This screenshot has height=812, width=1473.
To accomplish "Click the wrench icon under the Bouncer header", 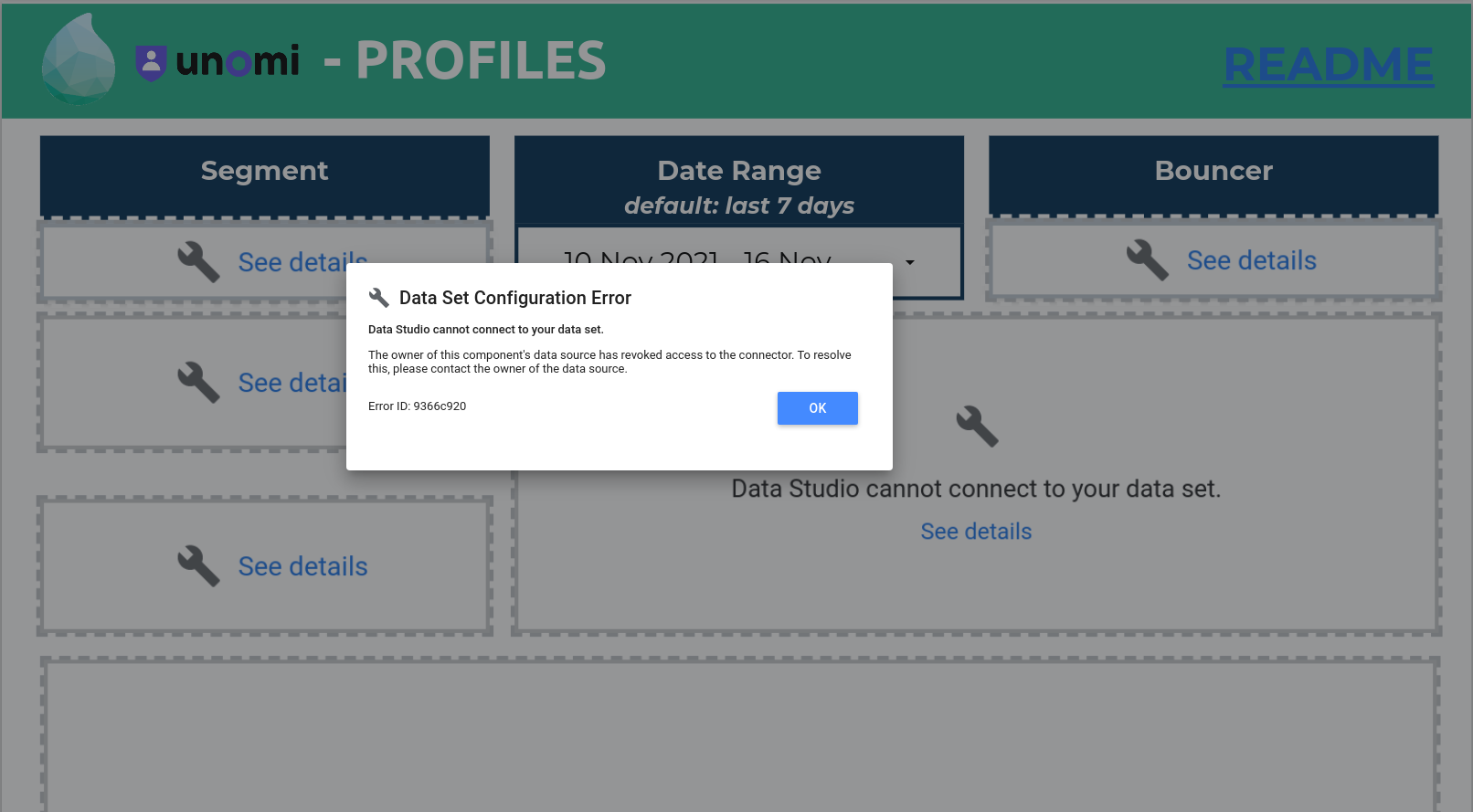I will 1148,260.
